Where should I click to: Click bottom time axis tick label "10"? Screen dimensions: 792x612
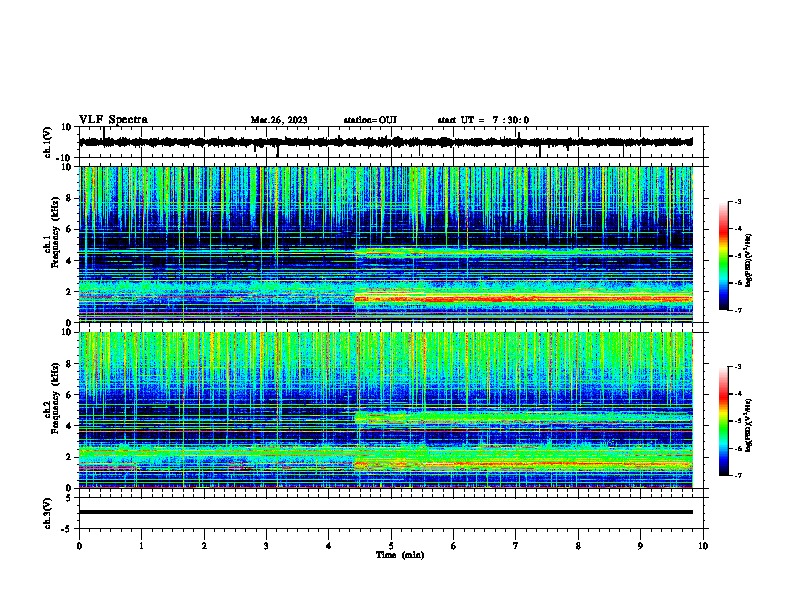703,546
